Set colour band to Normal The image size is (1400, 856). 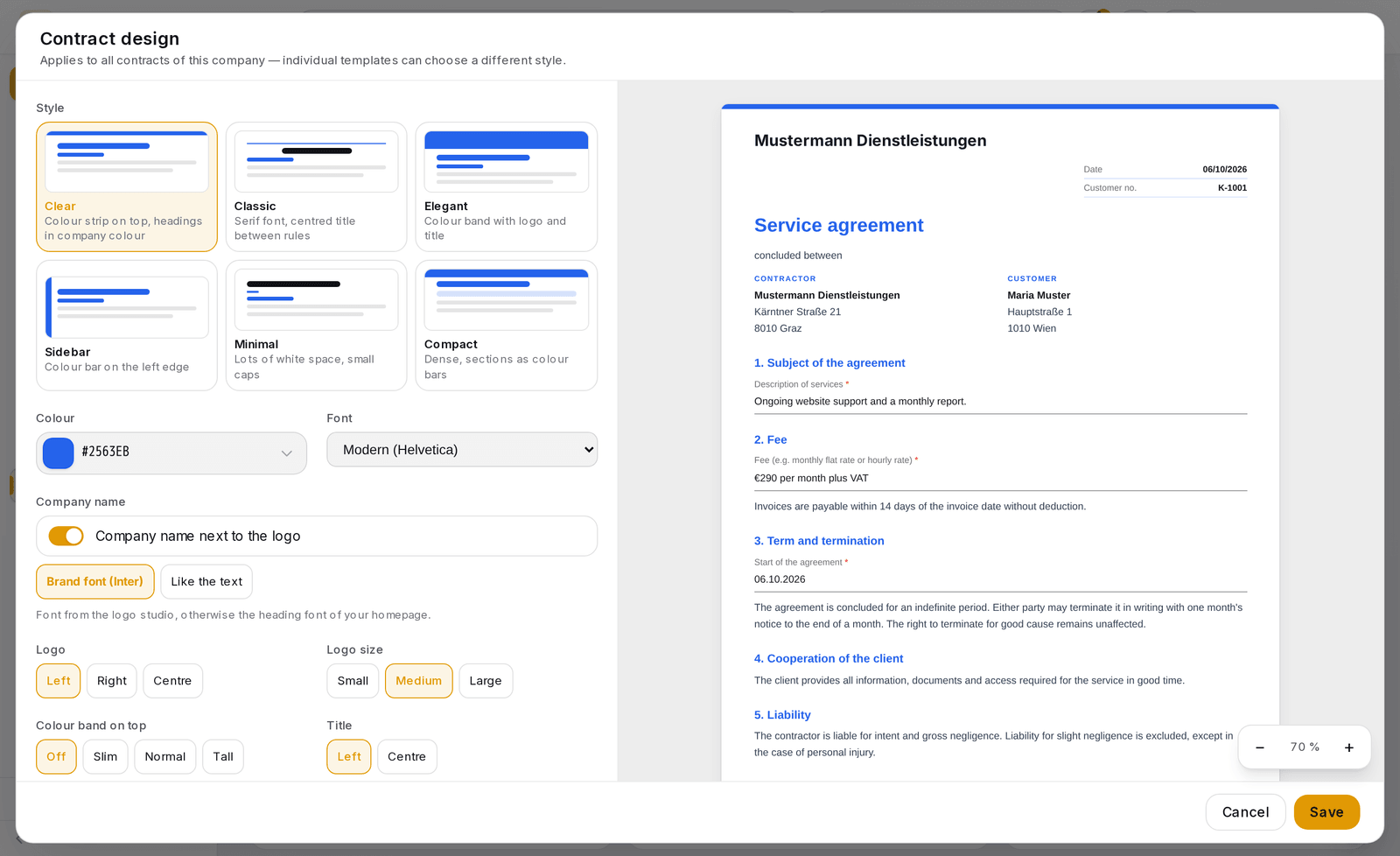165,757
